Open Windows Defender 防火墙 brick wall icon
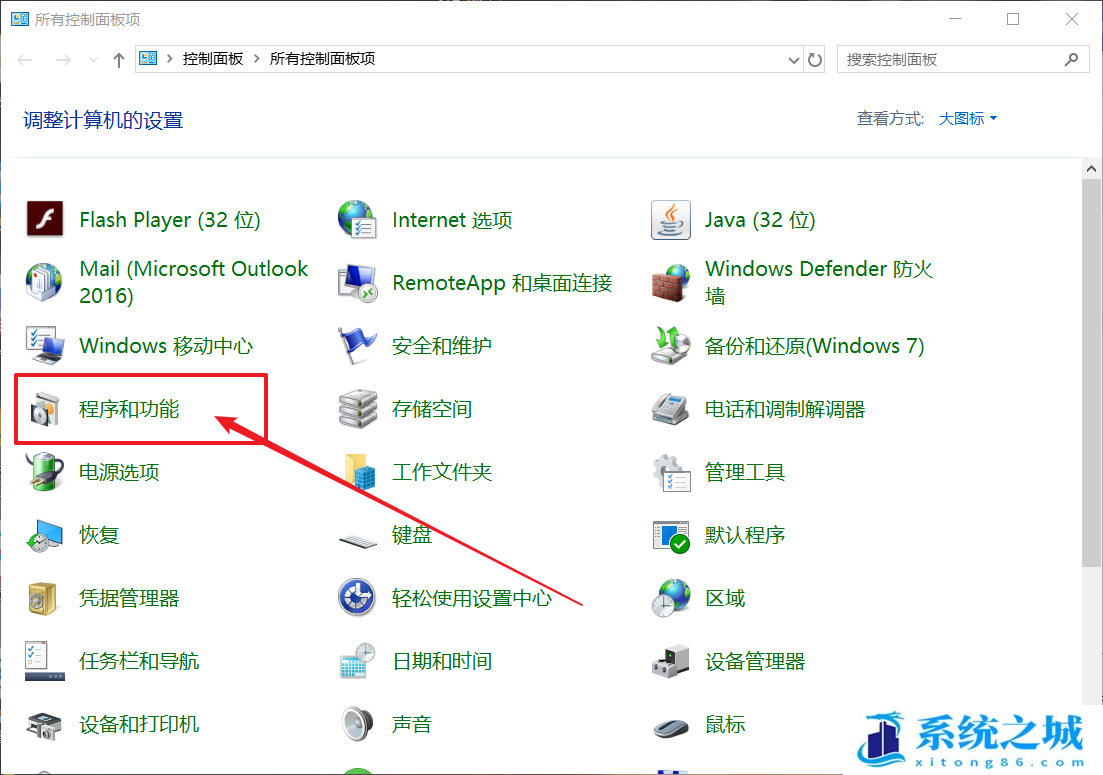 tap(670, 283)
